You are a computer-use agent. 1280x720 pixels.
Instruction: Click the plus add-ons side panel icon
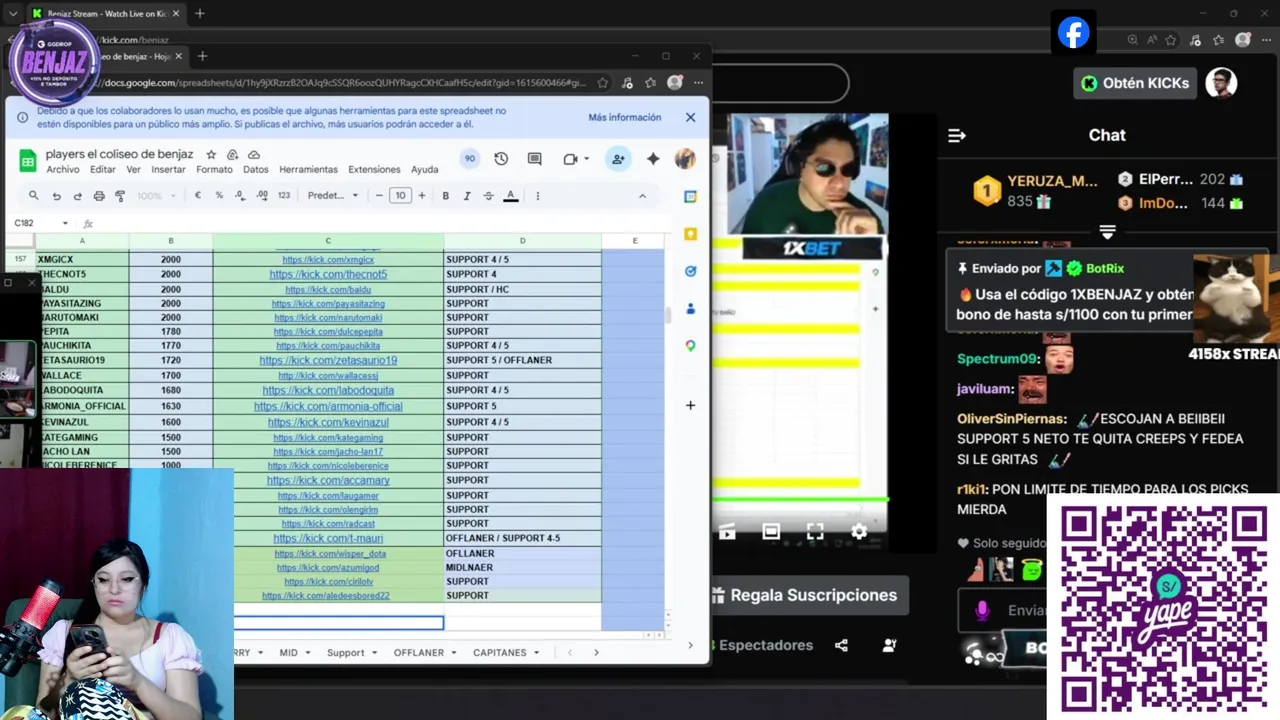click(x=690, y=405)
